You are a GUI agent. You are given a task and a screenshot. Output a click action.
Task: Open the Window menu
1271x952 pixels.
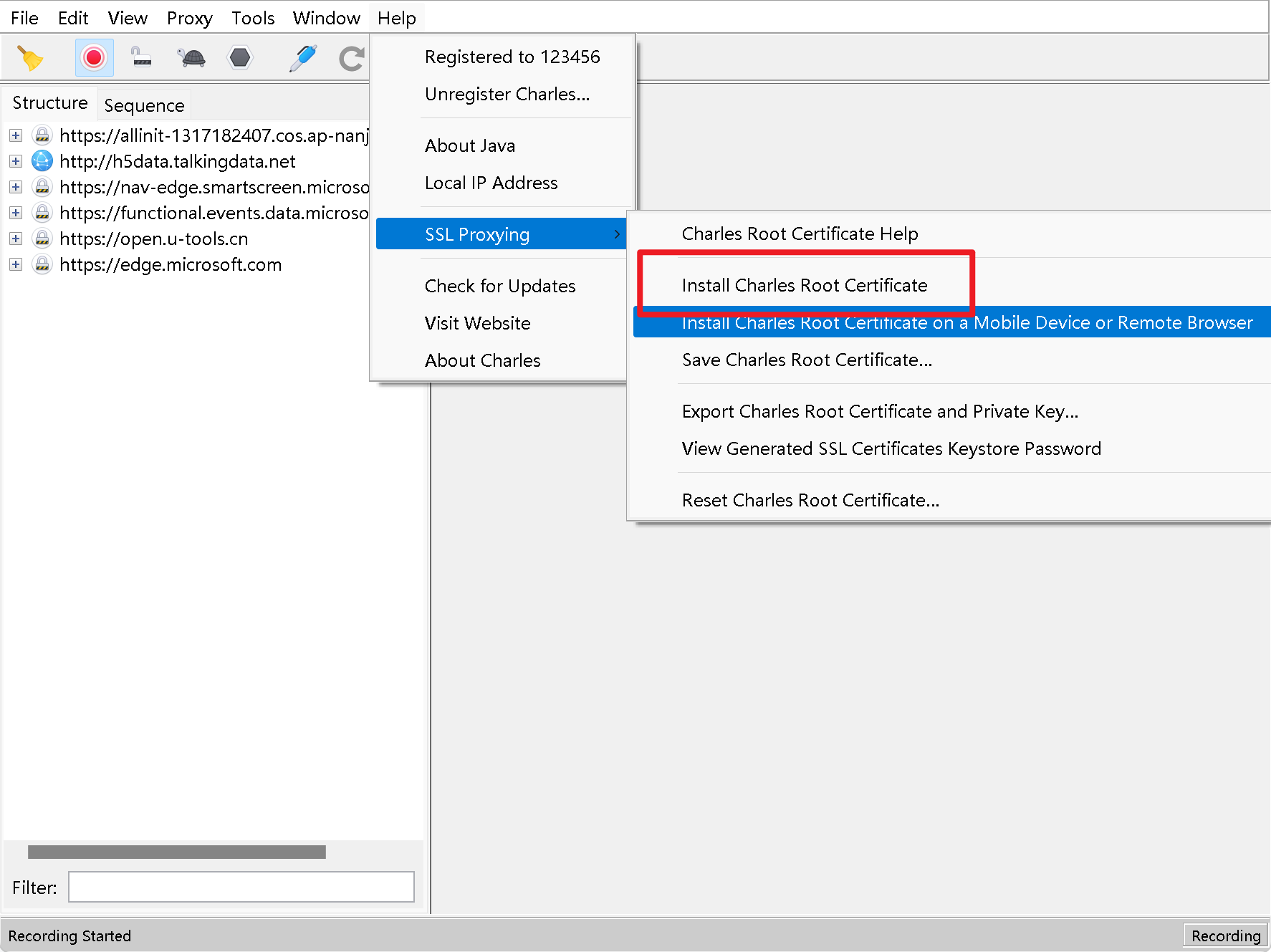tap(326, 18)
